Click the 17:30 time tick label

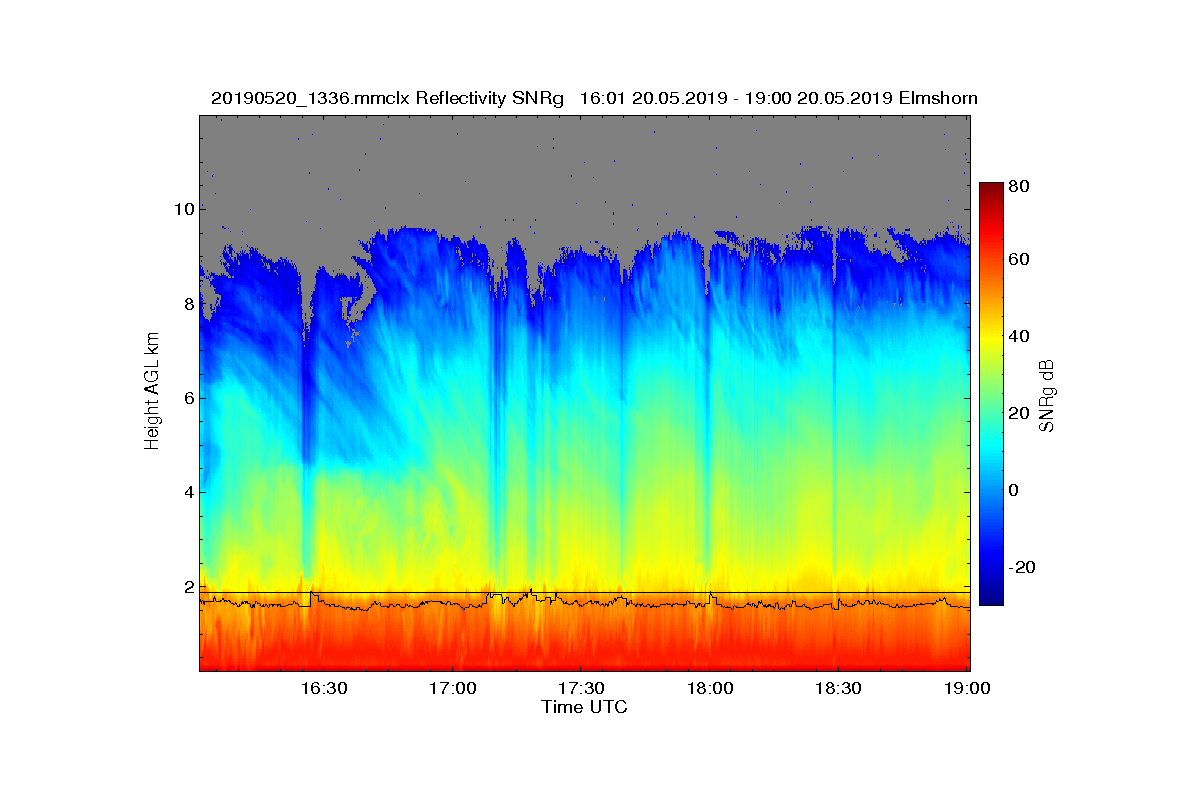581,688
